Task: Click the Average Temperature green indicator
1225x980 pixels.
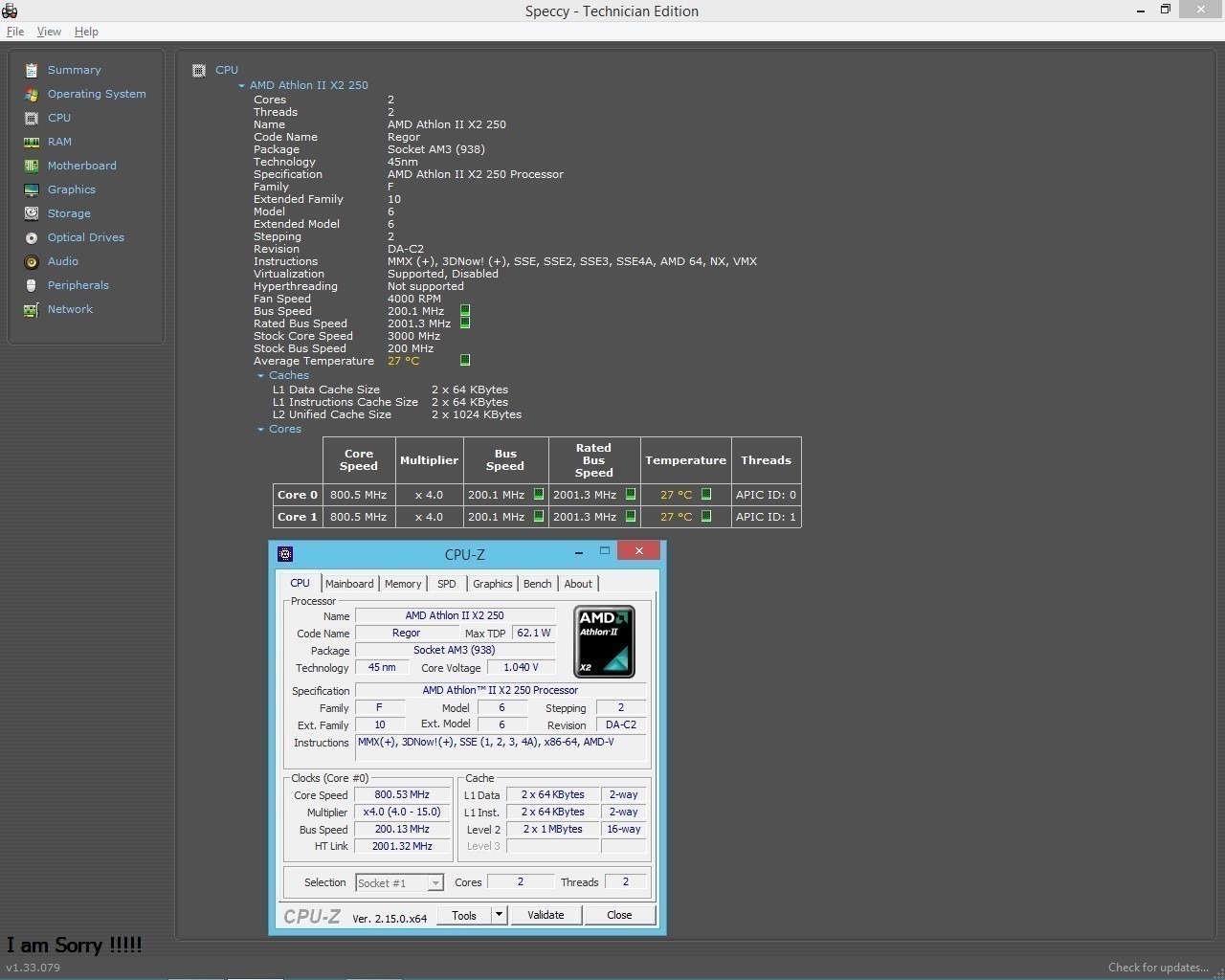Action: [x=465, y=361]
